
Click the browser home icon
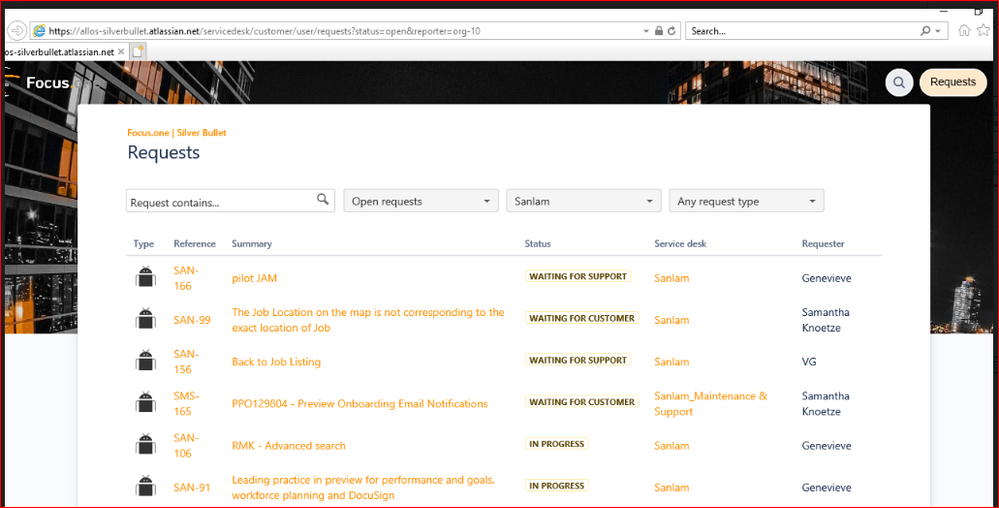click(964, 30)
